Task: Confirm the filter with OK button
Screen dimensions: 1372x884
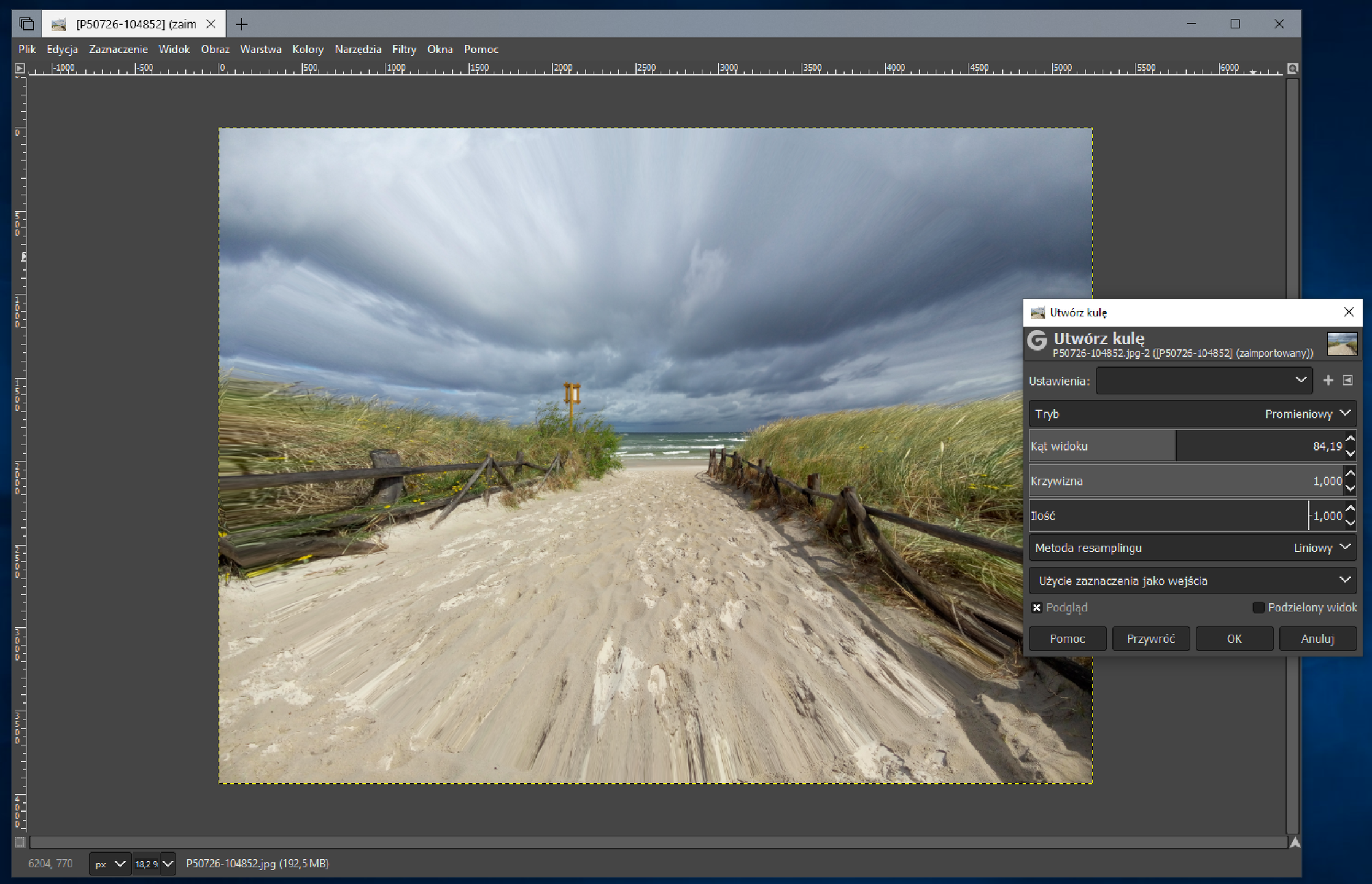Action: (x=1234, y=638)
